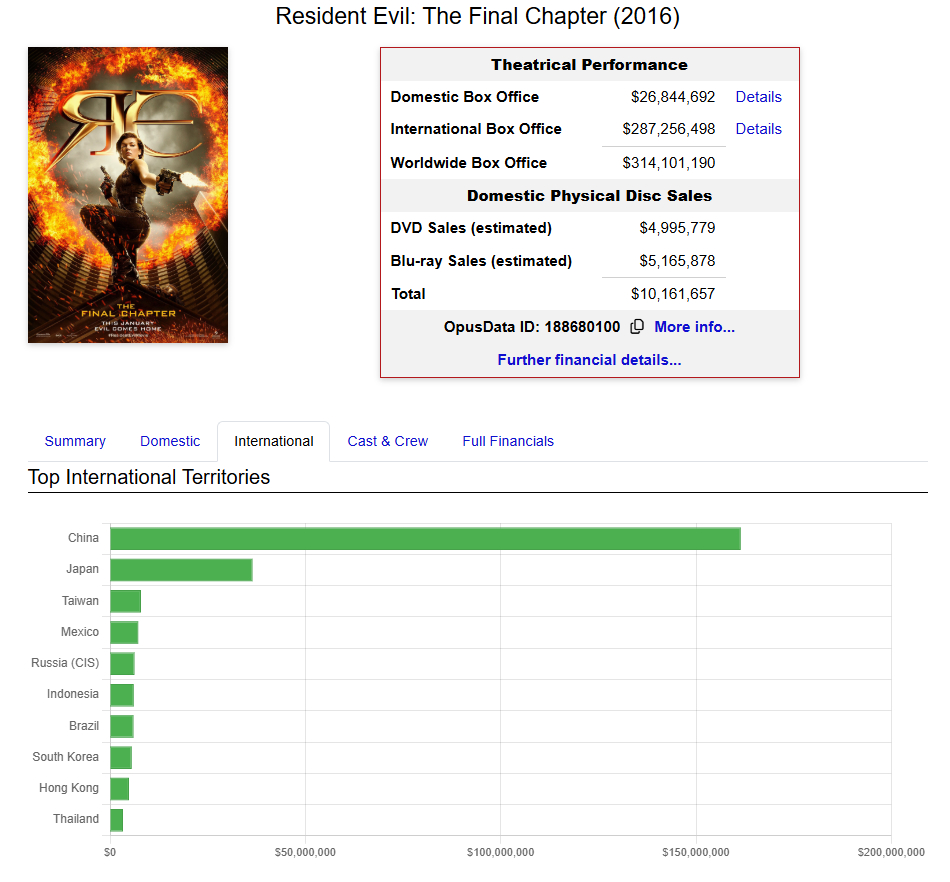Image resolution: width=950 pixels, height=882 pixels.
Task: Select the disc sales Total $10,161,657
Action: [x=673, y=294]
